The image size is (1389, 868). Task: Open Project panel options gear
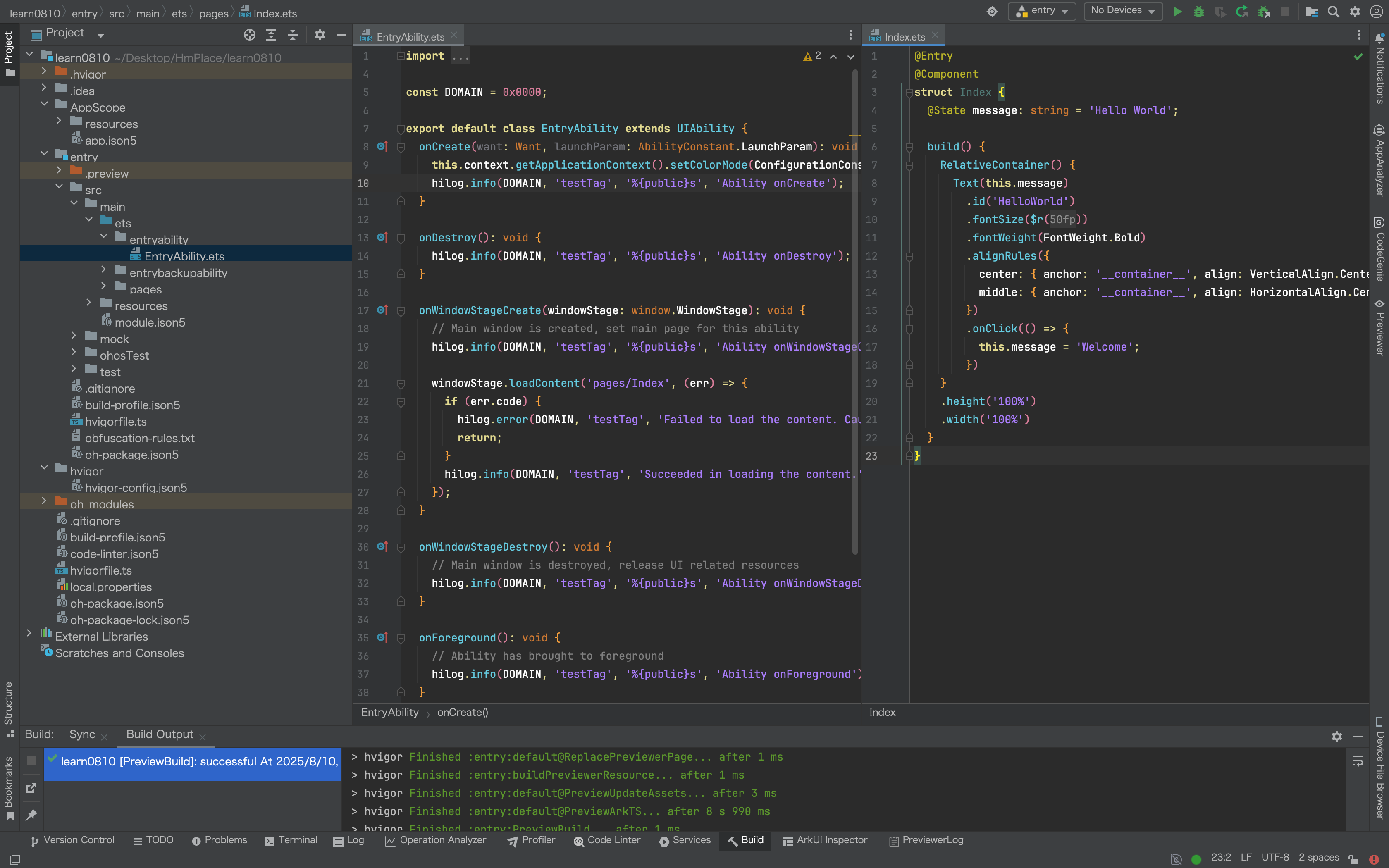tap(320, 35)
